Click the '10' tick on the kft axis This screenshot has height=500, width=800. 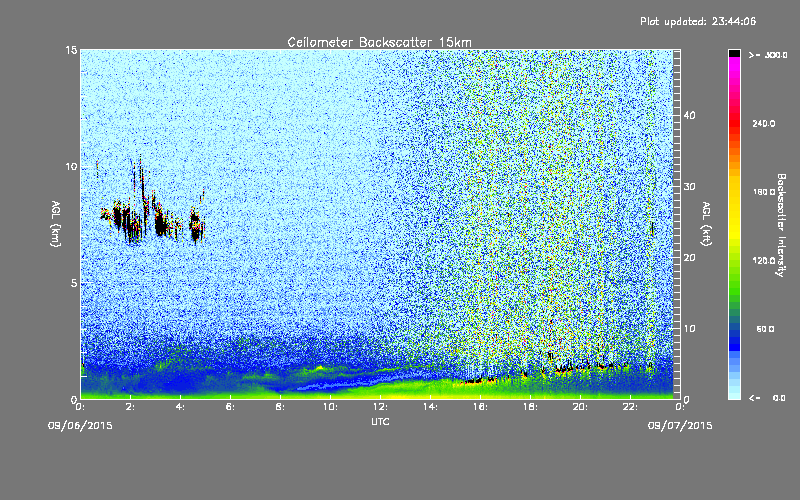(689, 329)
